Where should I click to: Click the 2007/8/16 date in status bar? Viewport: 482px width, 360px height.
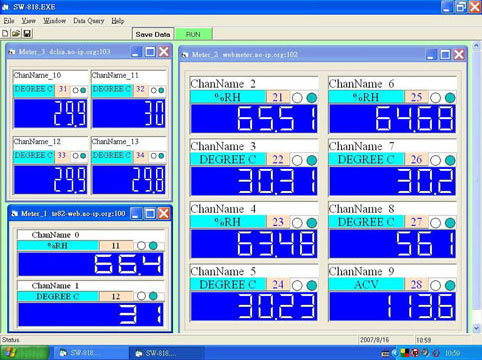tap(374, 340)
